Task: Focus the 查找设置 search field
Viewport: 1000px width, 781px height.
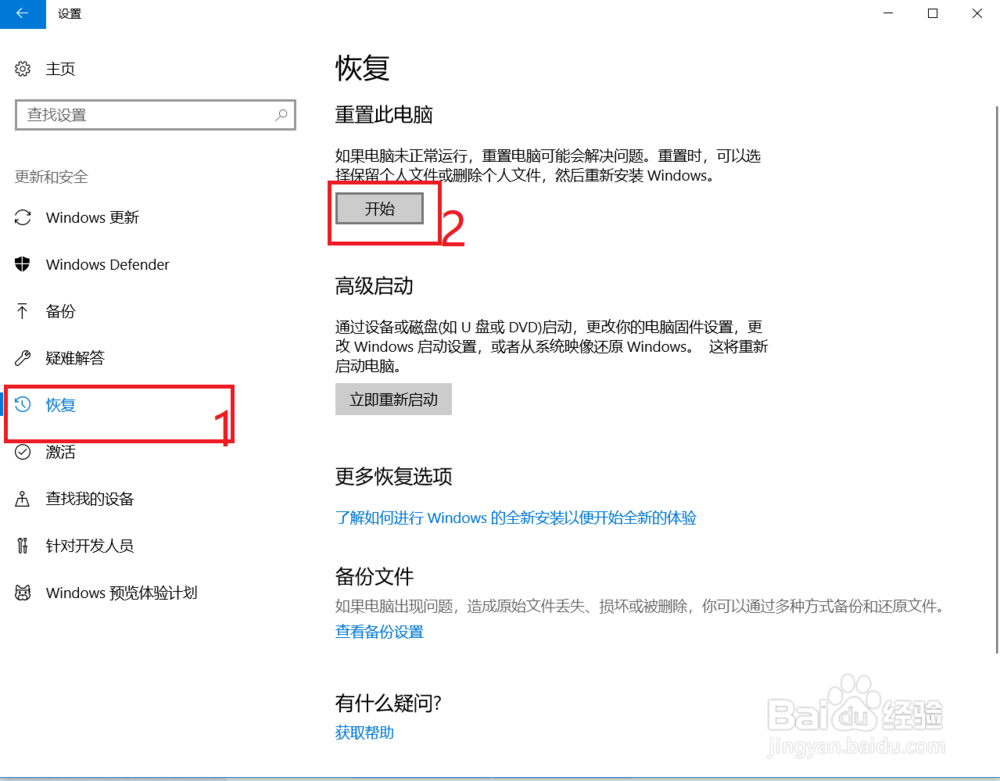Action: coord(156,115)
